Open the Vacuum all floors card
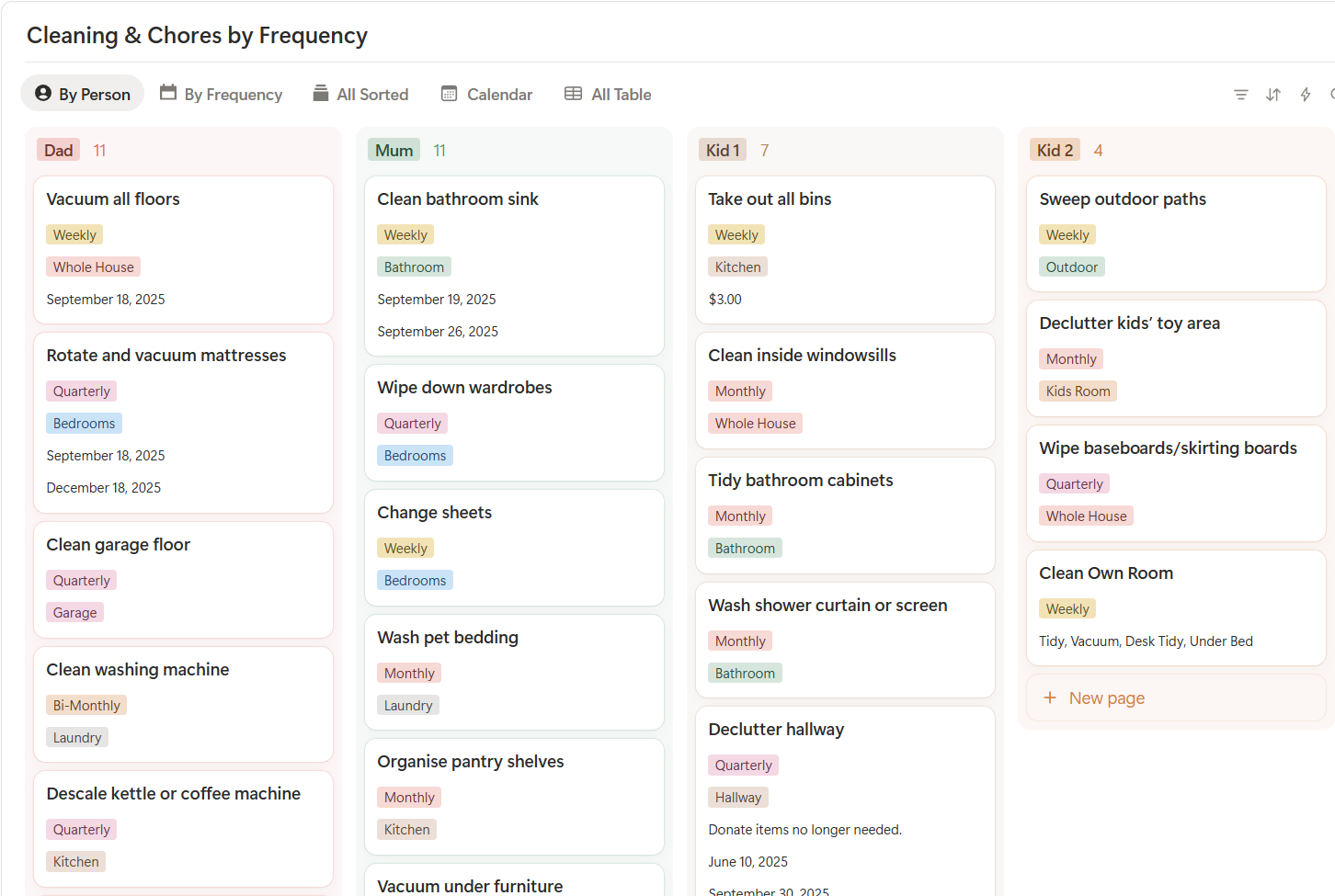Viewport: 1335px width, 896px height. point(113,199)
